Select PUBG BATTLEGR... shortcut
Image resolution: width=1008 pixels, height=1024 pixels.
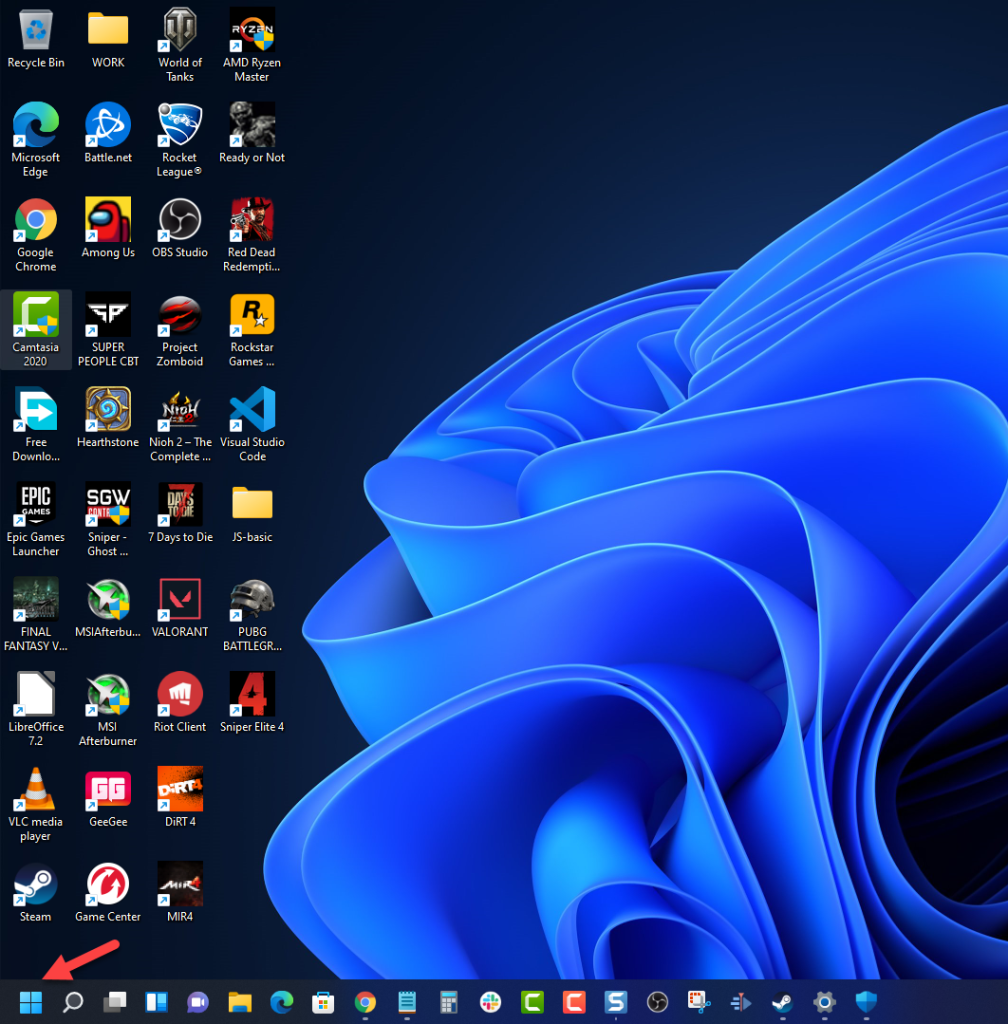tap(252, 615)
